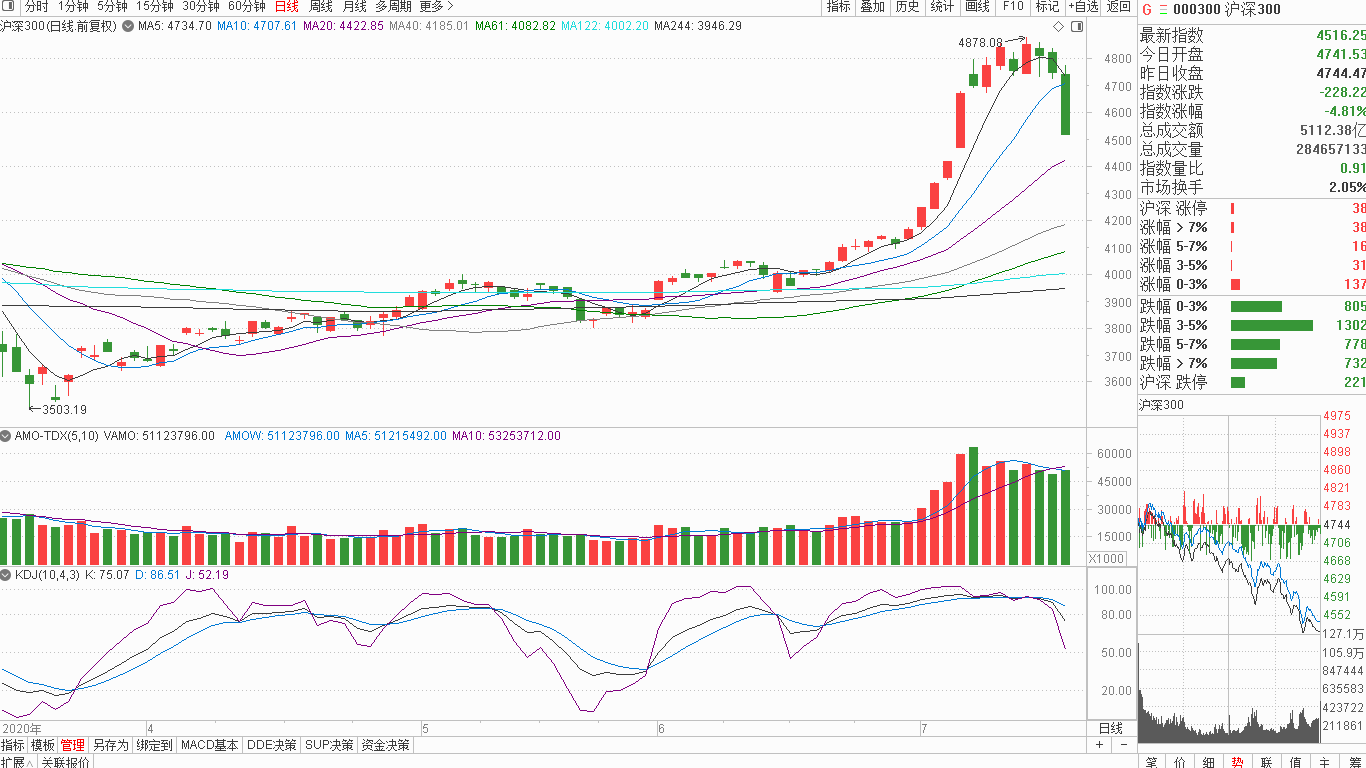The image size is (1366, 768).
Task: Click the MA10: 4707.61 label
Action: pos(257,25)
